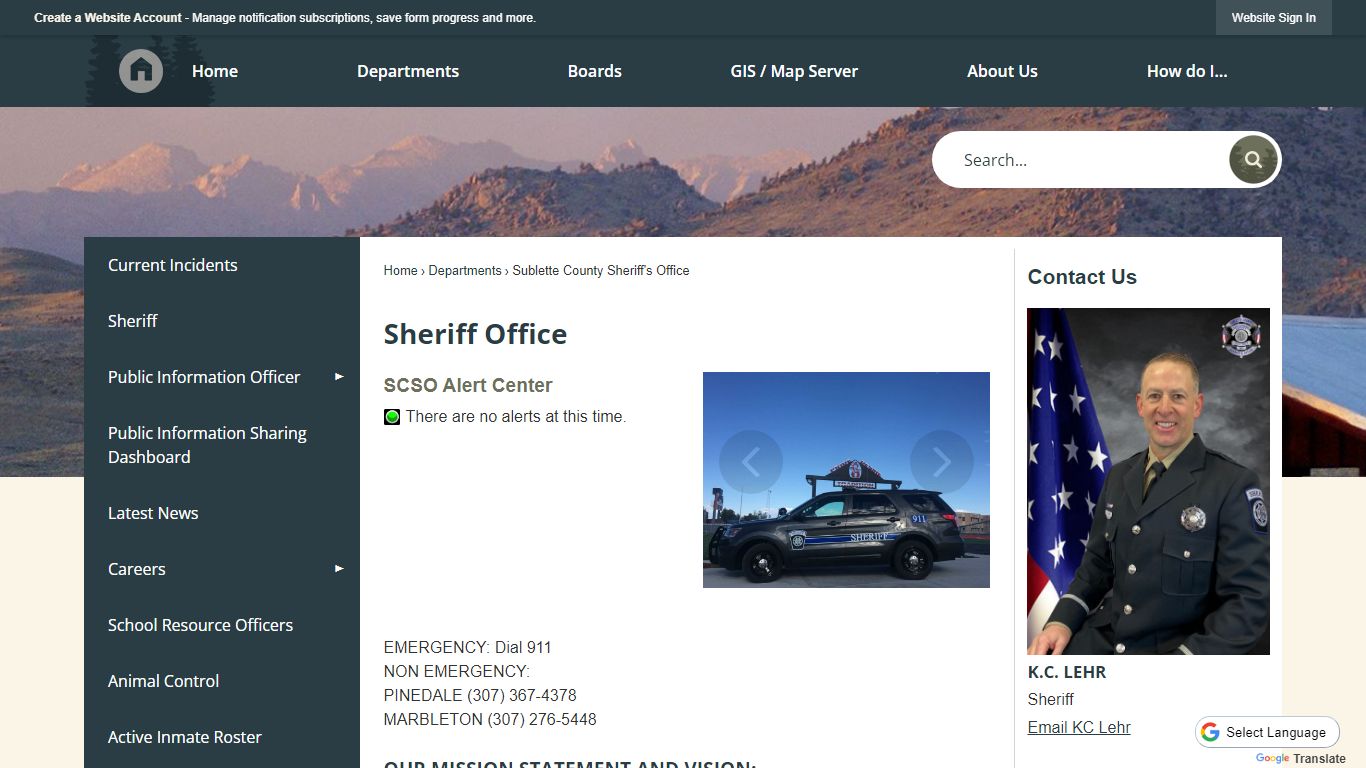
Task: Click the Marbleton phone number (307) 276-5448
Action: click(542, 719)
